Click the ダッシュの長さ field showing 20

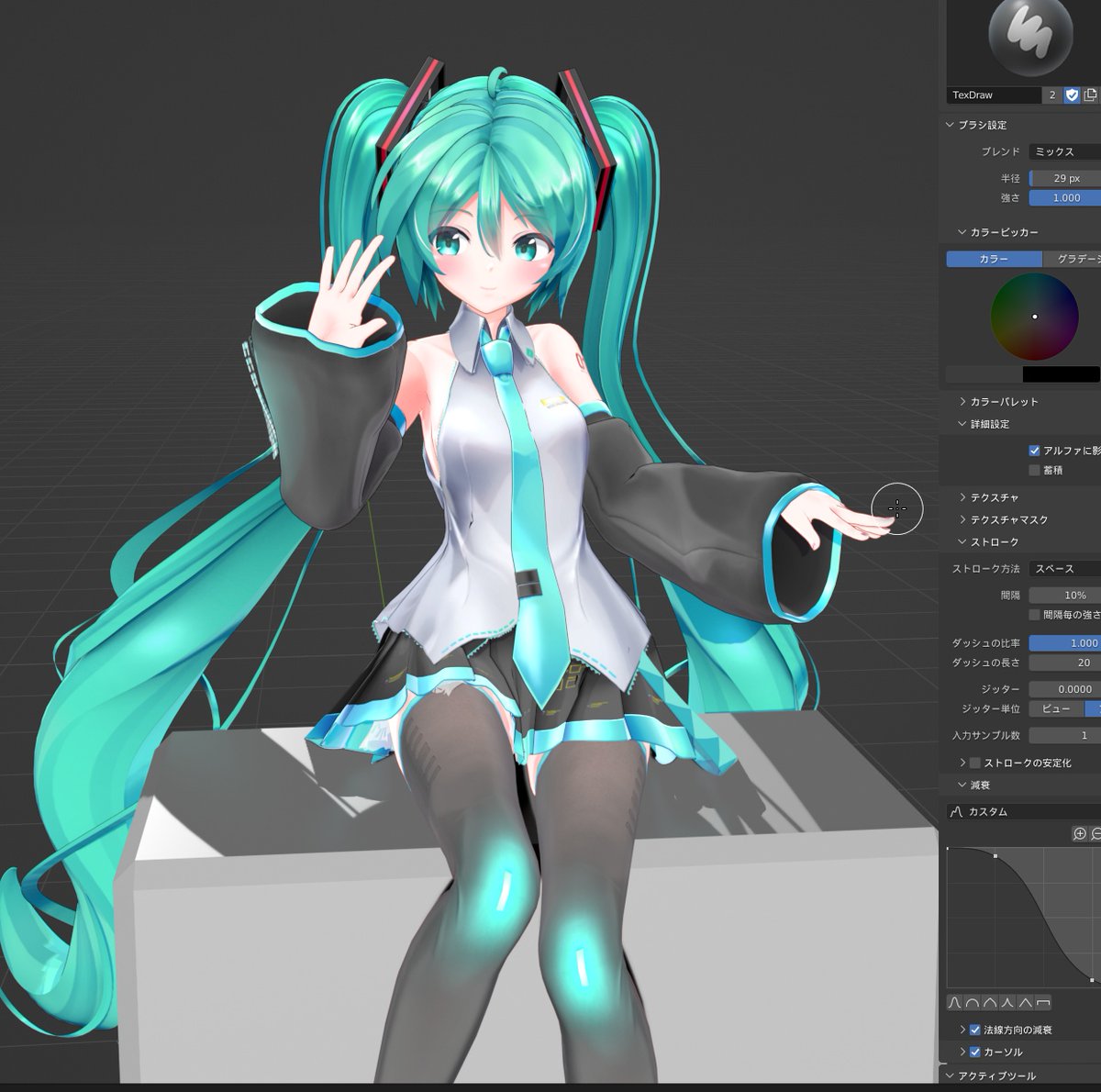pyautogui.click(x=1064, y=663)
